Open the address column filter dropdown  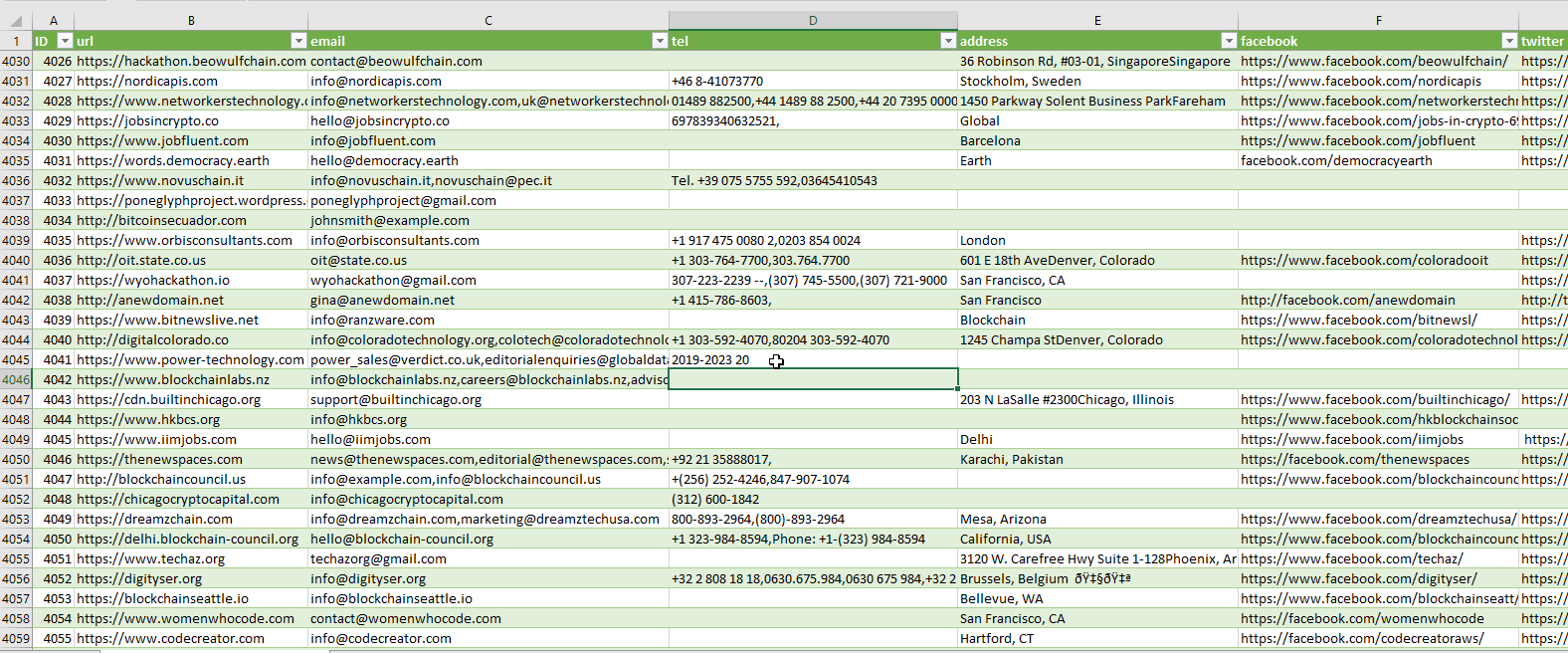pyautogui.click(x=1229, y=41)
